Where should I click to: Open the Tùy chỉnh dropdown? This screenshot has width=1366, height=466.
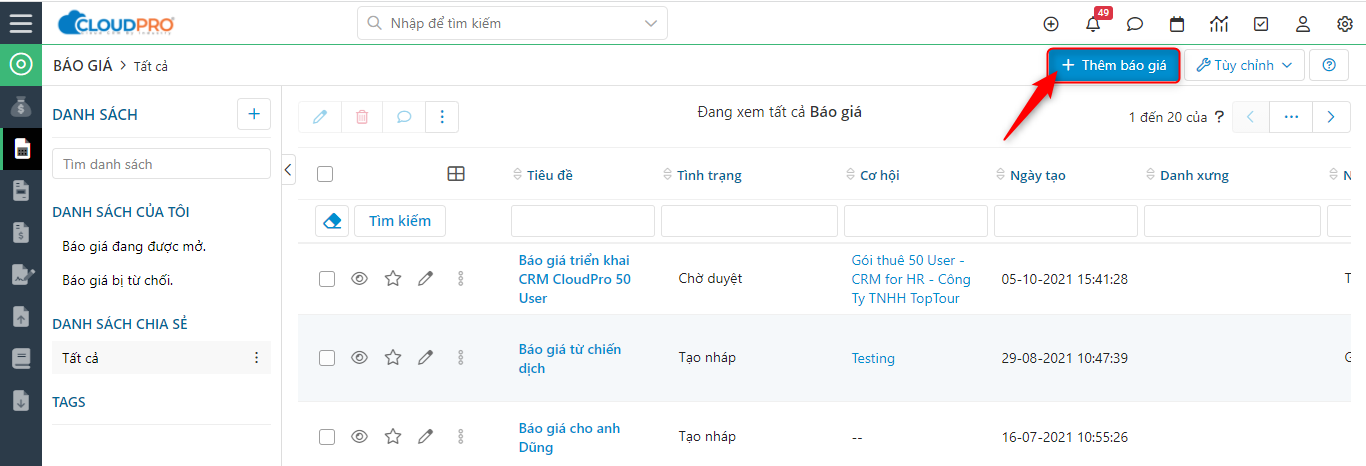click(1245, 65)
